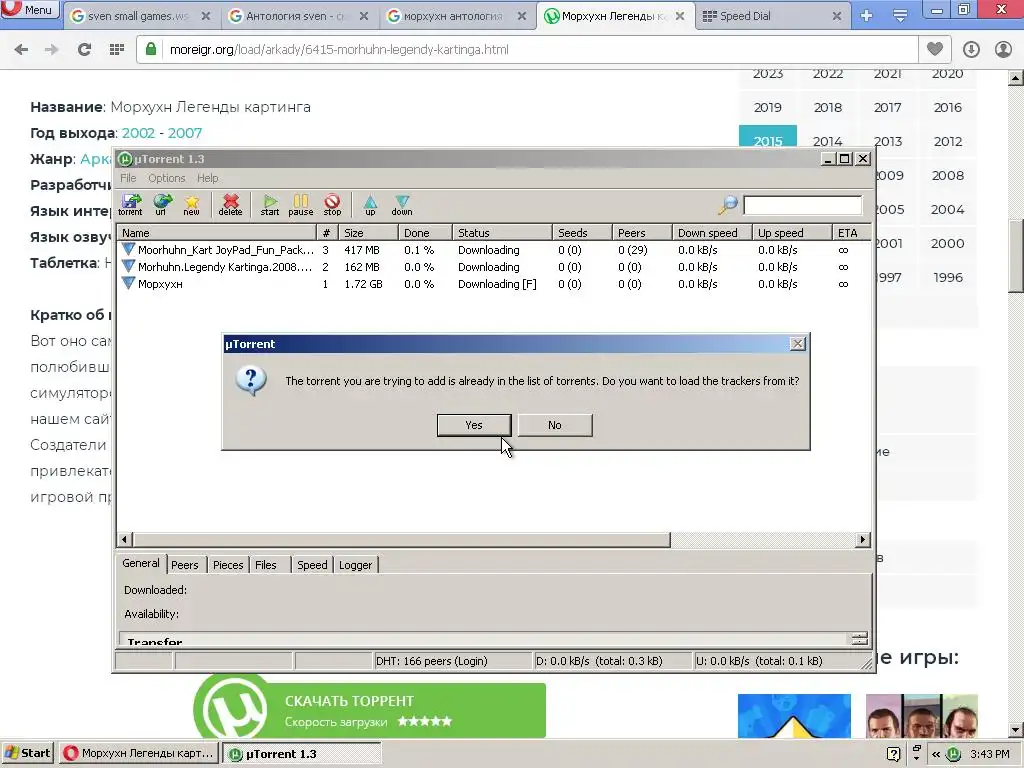Screen dimensions: 1024x768
Task: Switch to the Logger tab
Action: point(355,565)
